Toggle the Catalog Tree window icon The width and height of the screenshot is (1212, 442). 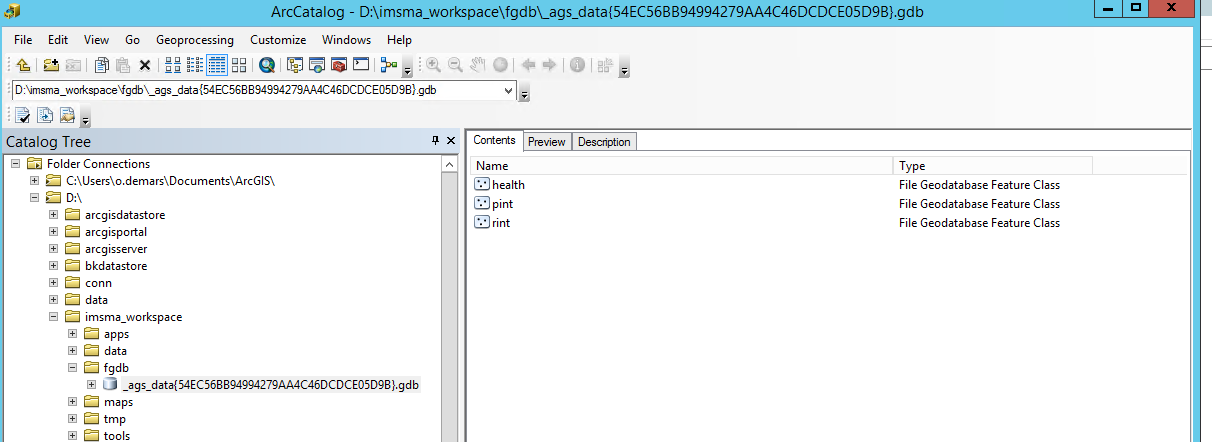click(x=294, y=65)
